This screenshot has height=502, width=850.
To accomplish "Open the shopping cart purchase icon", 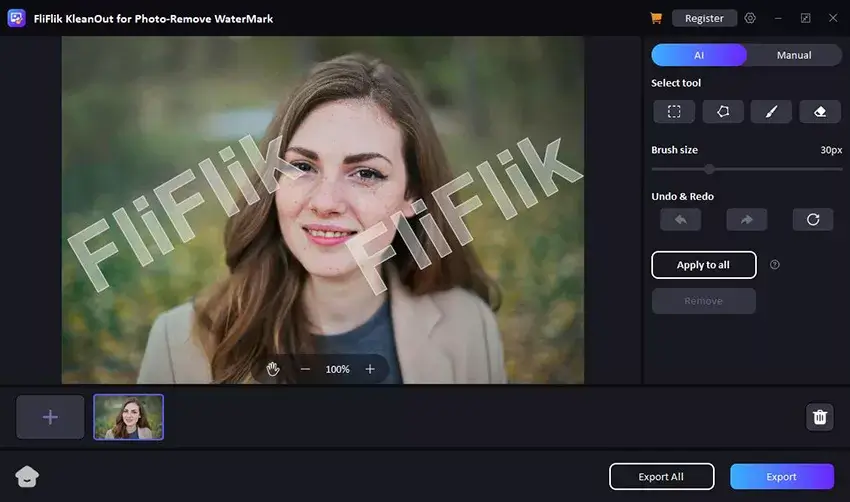I will [x=656, y=18].
